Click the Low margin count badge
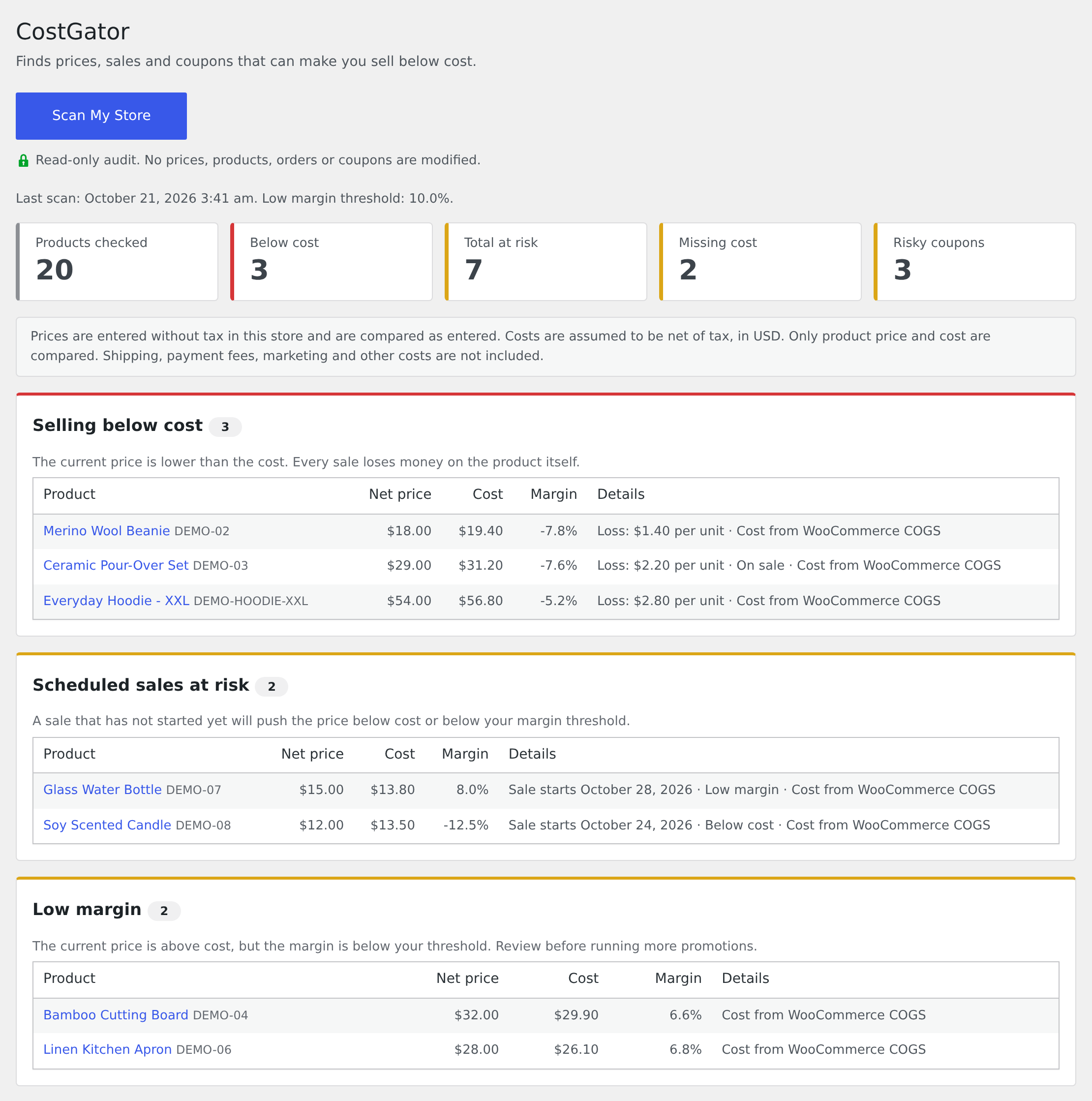Screen dimensions: 1092x1101 [x=164, y=911]
